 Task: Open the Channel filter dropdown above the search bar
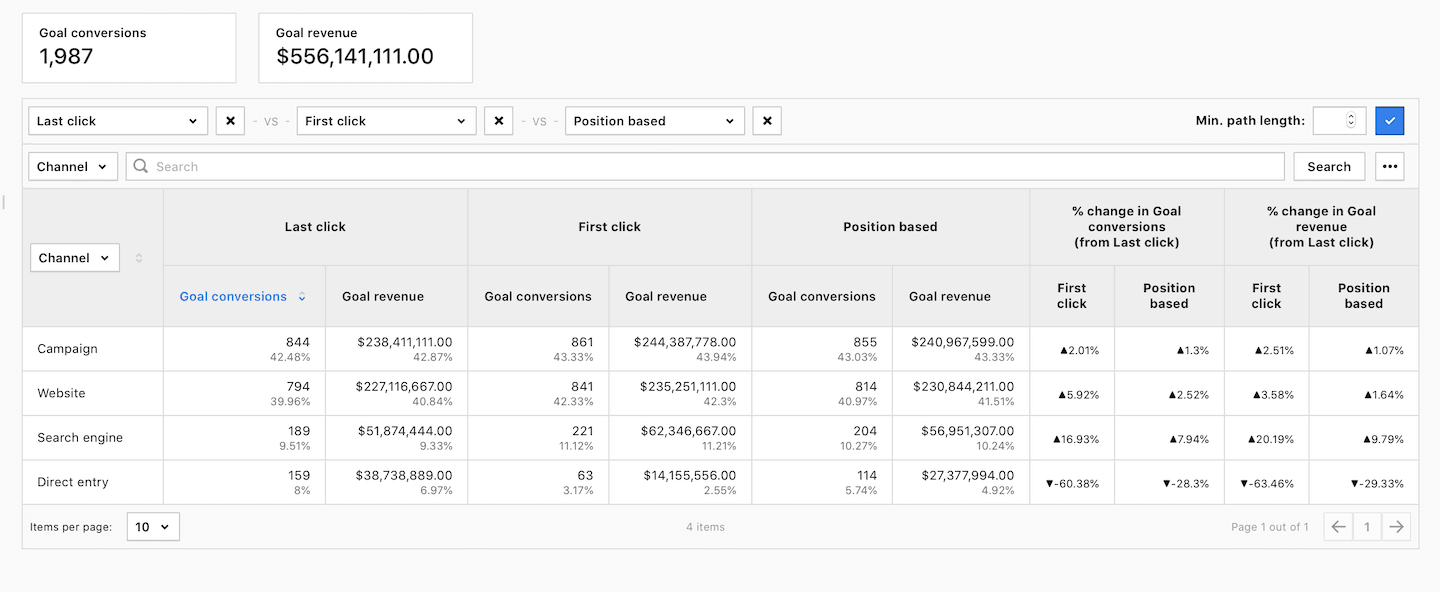click(x=72, y=166)
